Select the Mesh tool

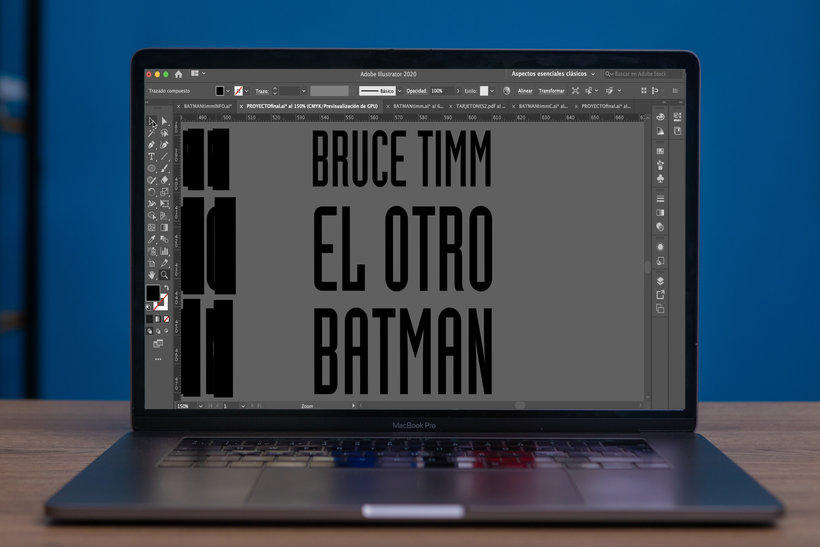pos(152,227)
